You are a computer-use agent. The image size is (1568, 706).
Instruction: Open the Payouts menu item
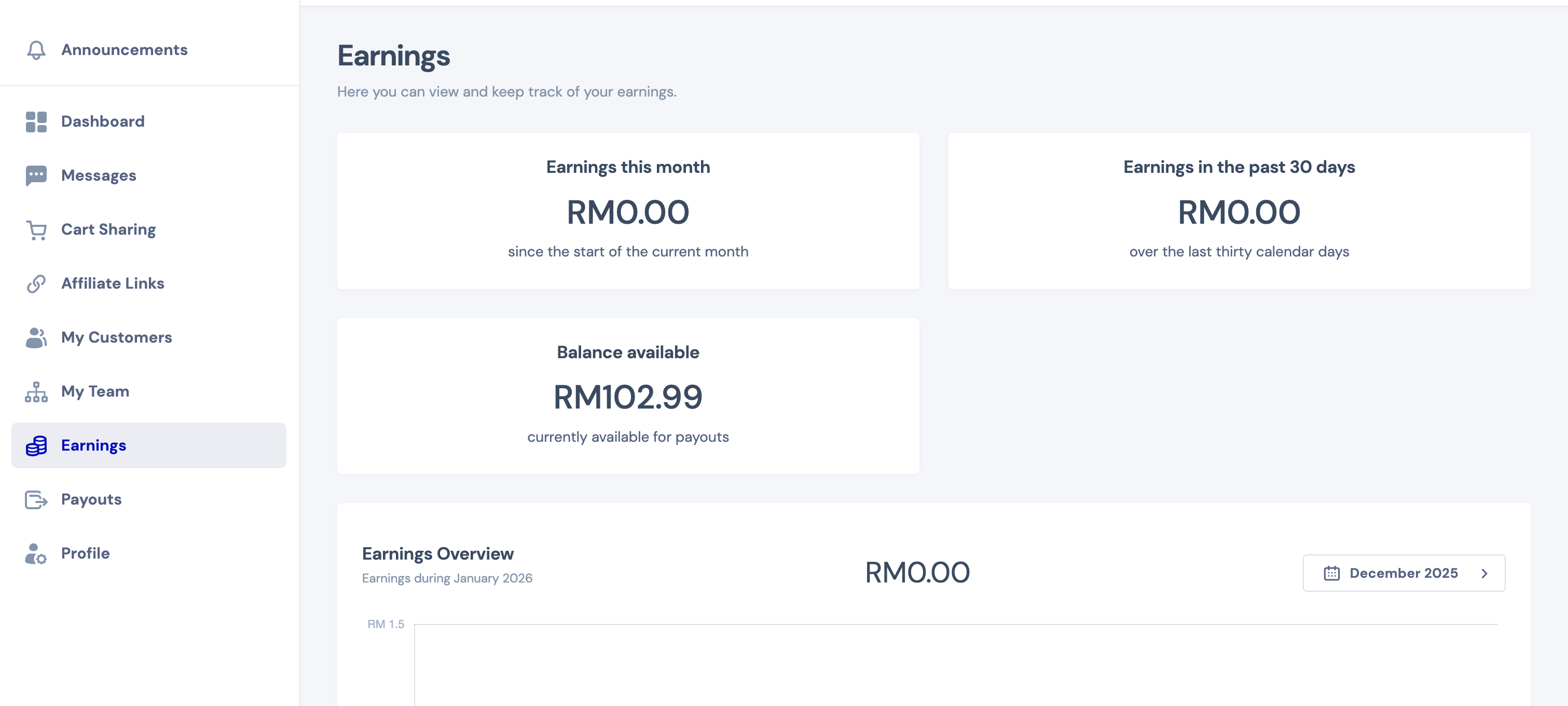pos(91,499)
